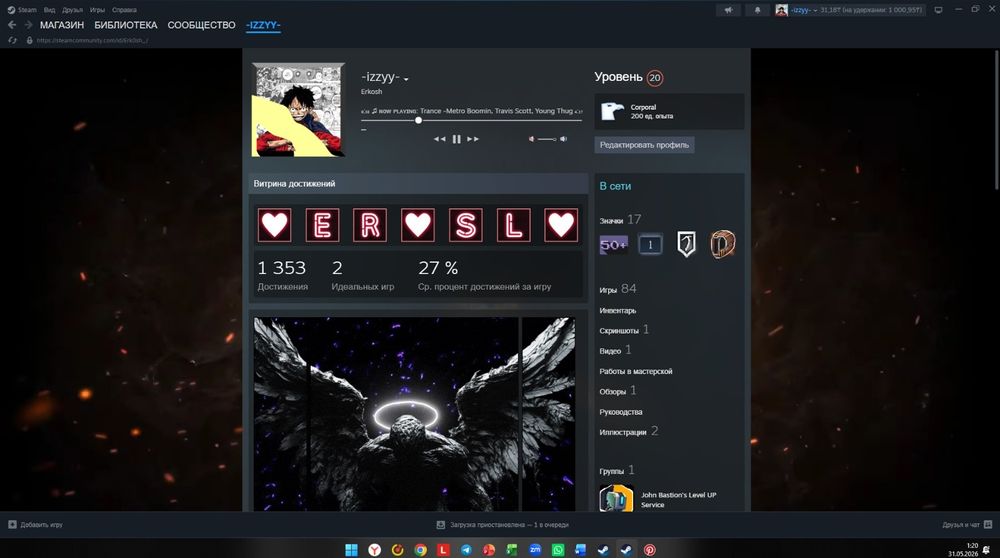Open John Bastion's Level UP Service group

tap(679, 499)
